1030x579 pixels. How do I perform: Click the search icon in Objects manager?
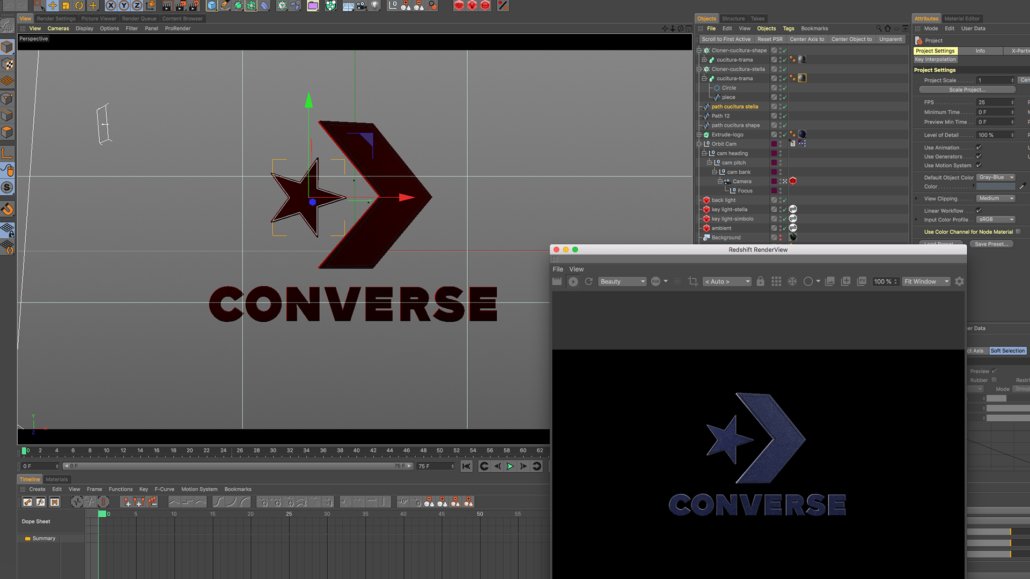[878, 28]
